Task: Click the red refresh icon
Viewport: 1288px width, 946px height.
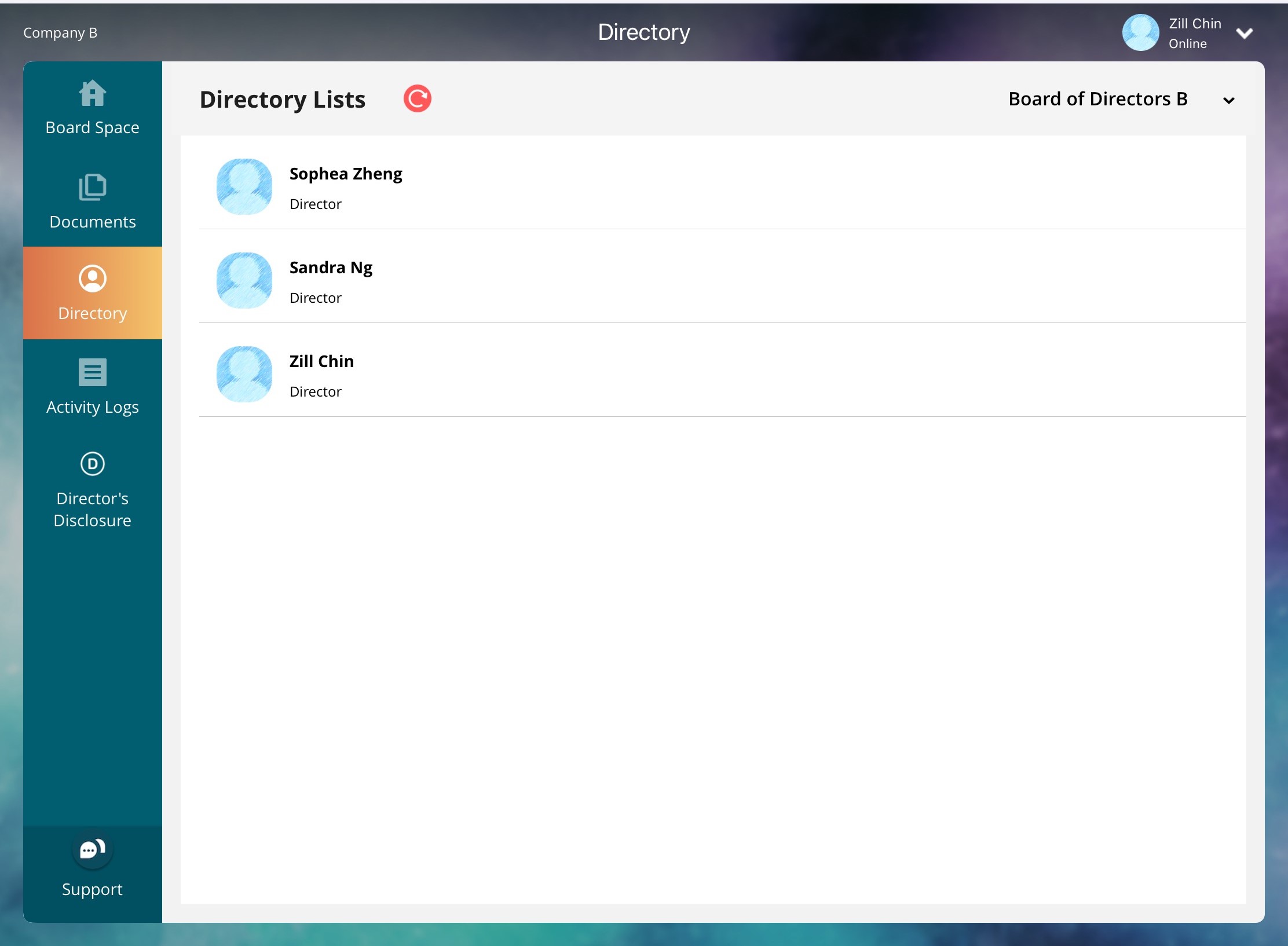Action: [417, 98]
